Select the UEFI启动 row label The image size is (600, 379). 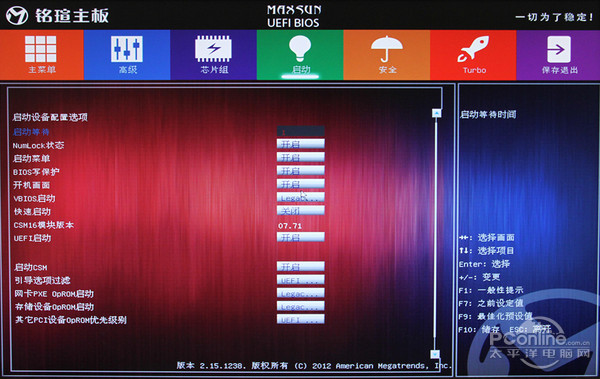click(32, 238)
